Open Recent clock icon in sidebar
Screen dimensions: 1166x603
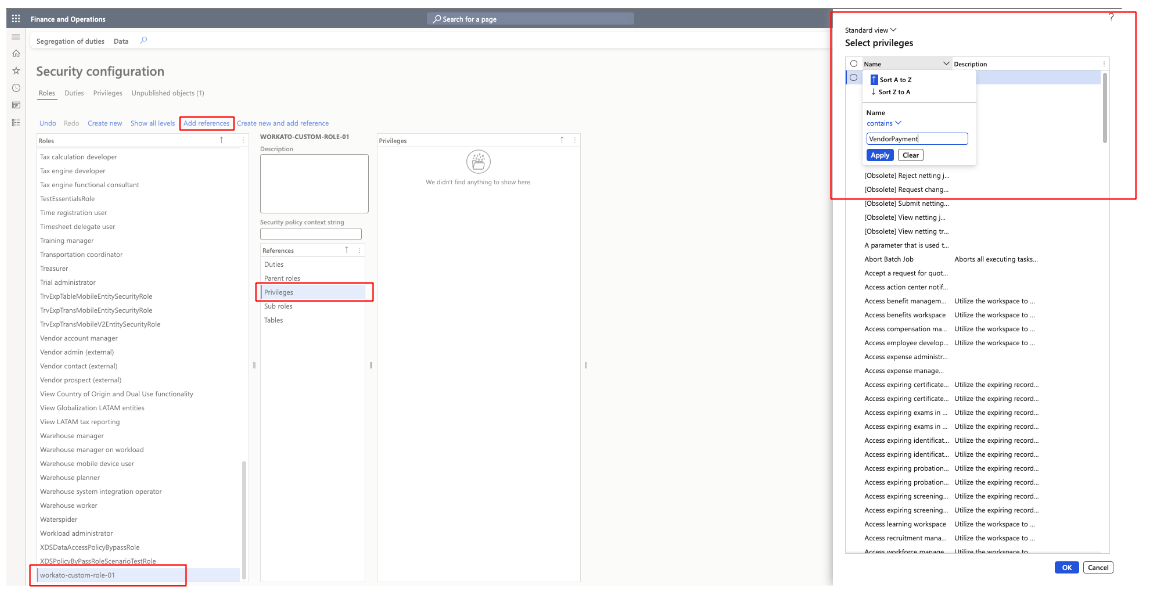tap(15, 88)
